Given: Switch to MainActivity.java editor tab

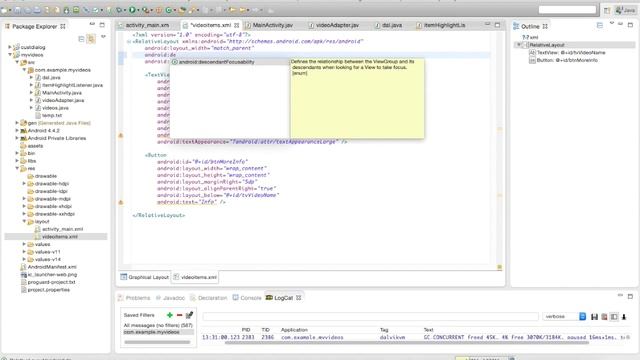Looking at the screenshot, I should click(x=269, y=25).
